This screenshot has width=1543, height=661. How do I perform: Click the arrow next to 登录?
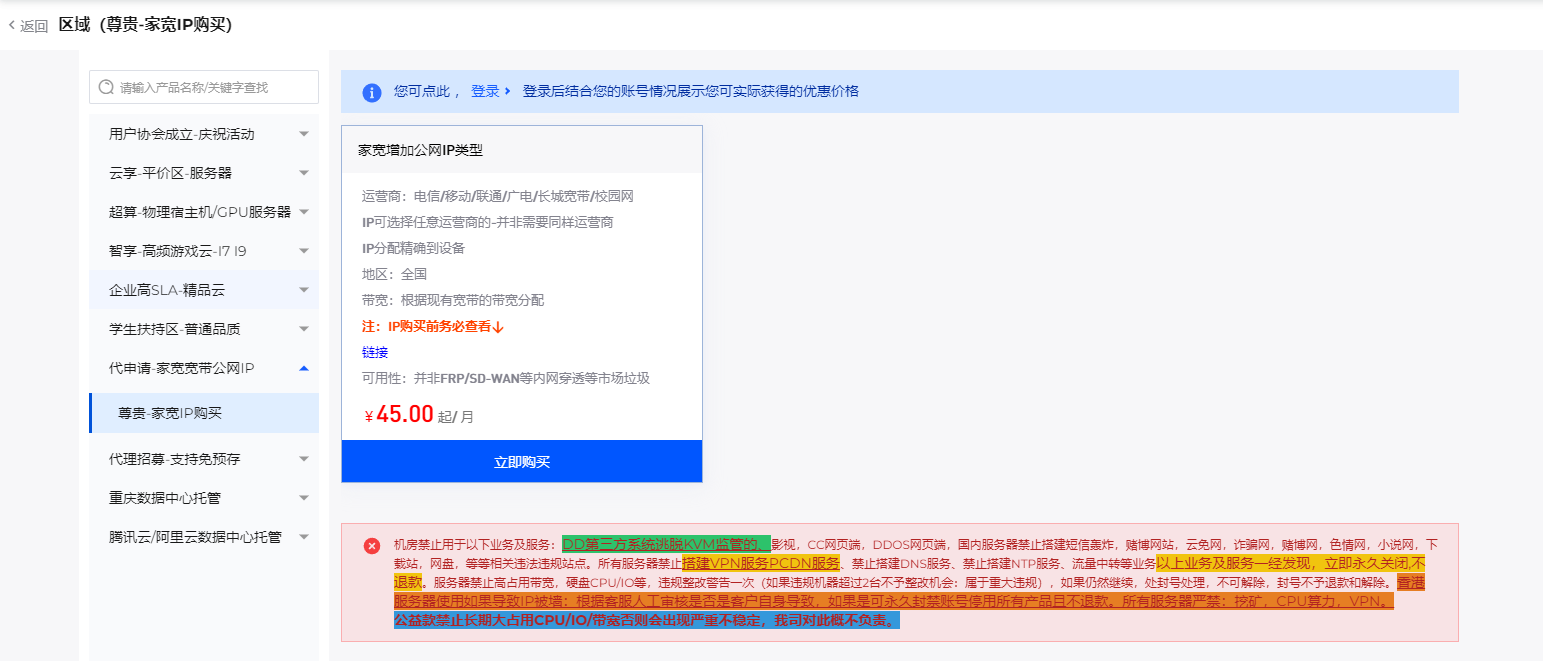click(508, 91)
